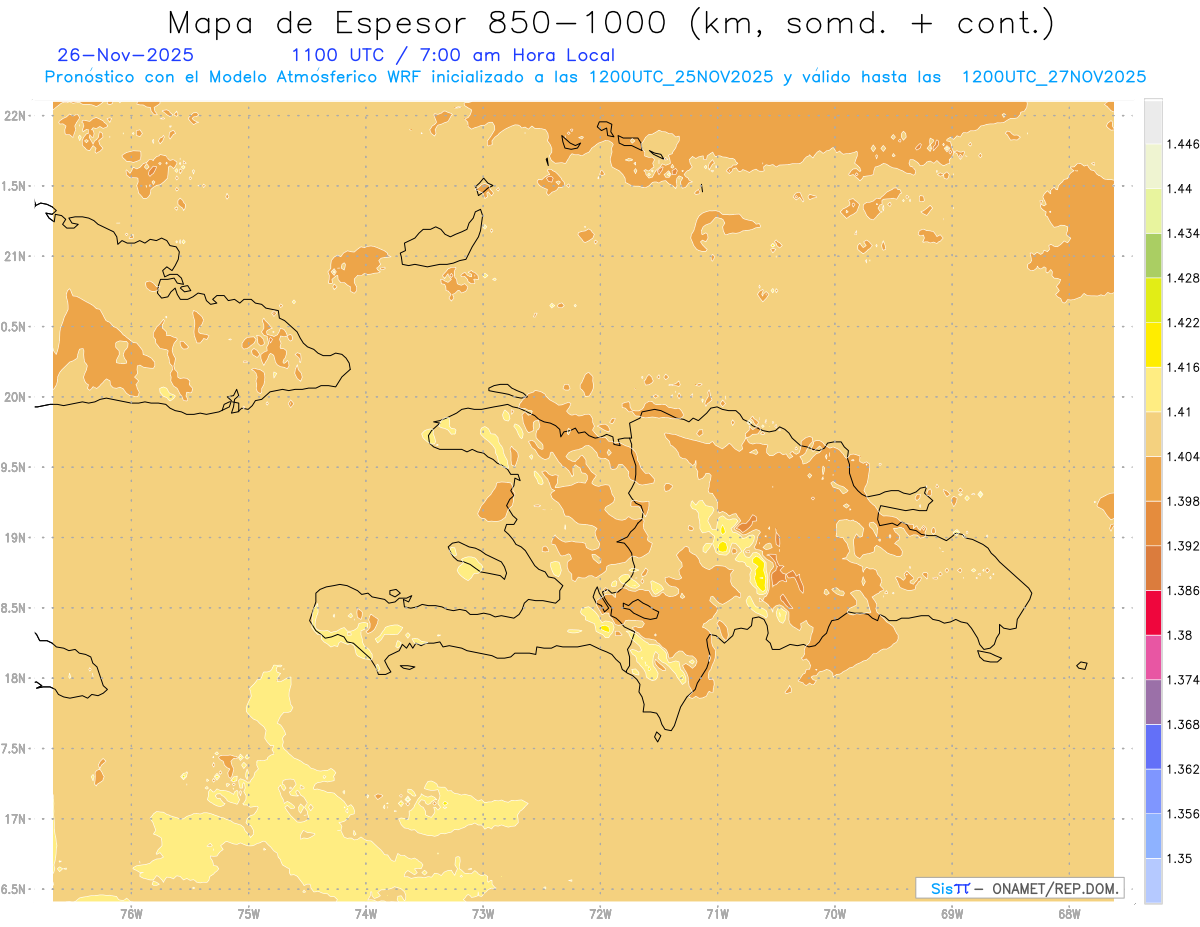
Task: Click the legend value '1.422'
Action: (x=1183, y=322)
